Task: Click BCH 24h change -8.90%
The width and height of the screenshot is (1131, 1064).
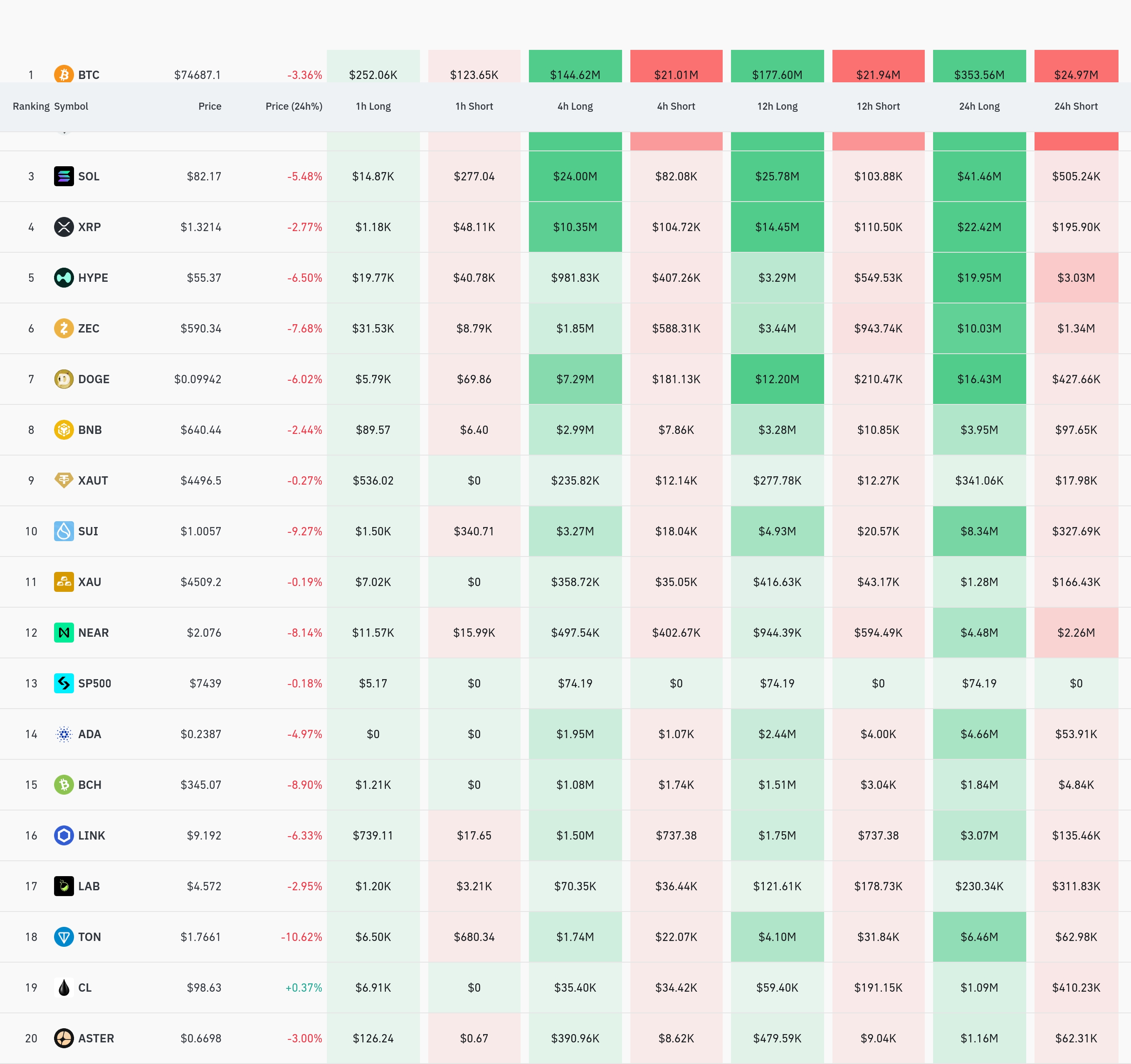Action: [x=305, y=785]
